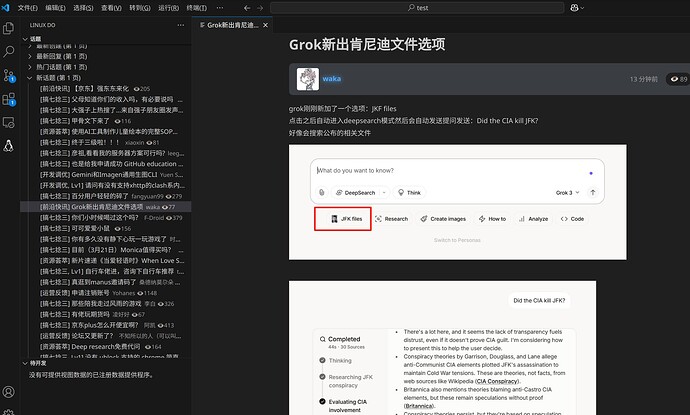Collapse the 话题 section

tap(25, 39)
